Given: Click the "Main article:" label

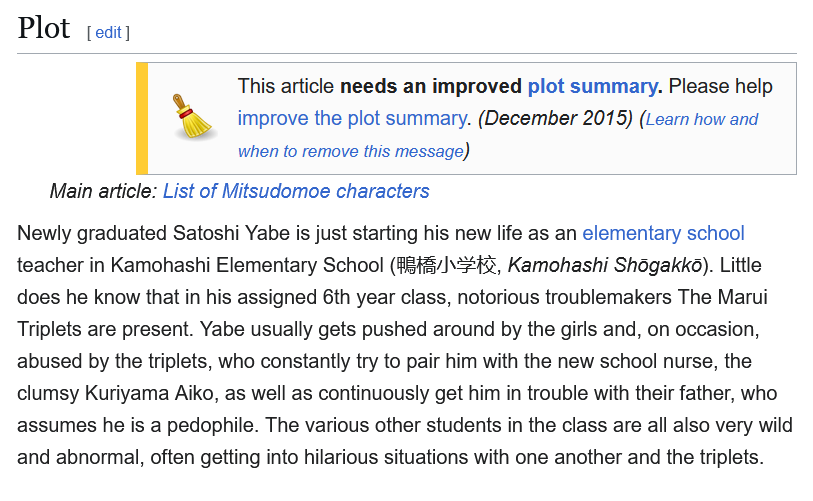Looking at the screenshot, I should [x=103, y=191].
